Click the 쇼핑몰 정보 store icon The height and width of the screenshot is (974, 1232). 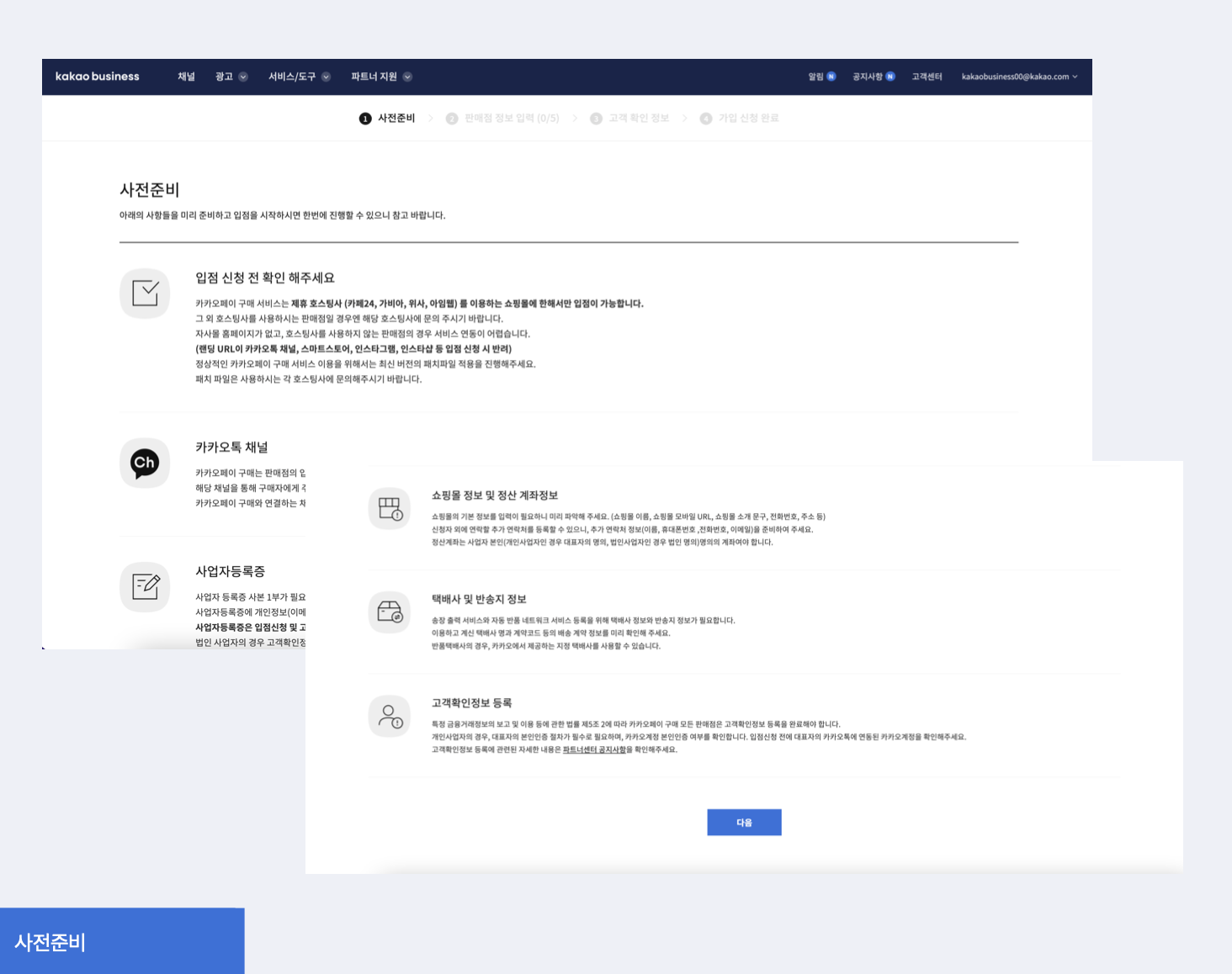pos(390,508)
